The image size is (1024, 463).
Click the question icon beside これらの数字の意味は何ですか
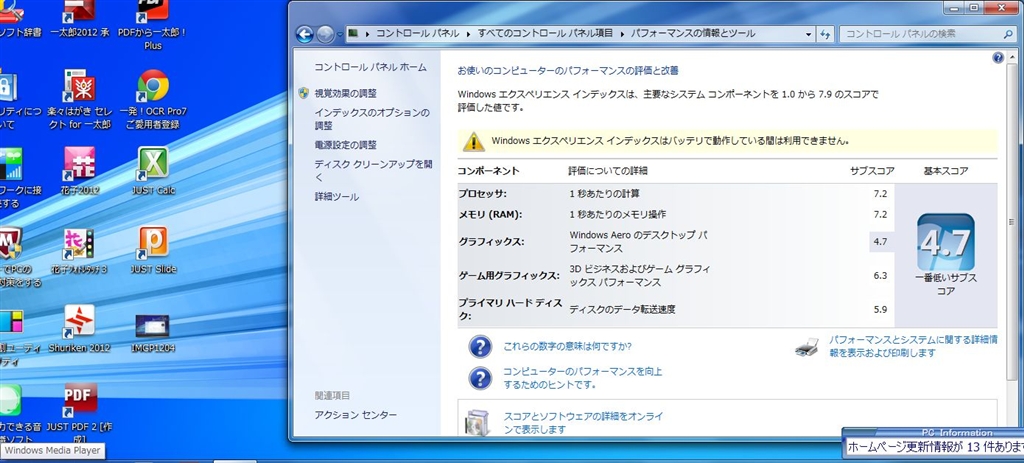pyautogui.click(x=480, y=347)
